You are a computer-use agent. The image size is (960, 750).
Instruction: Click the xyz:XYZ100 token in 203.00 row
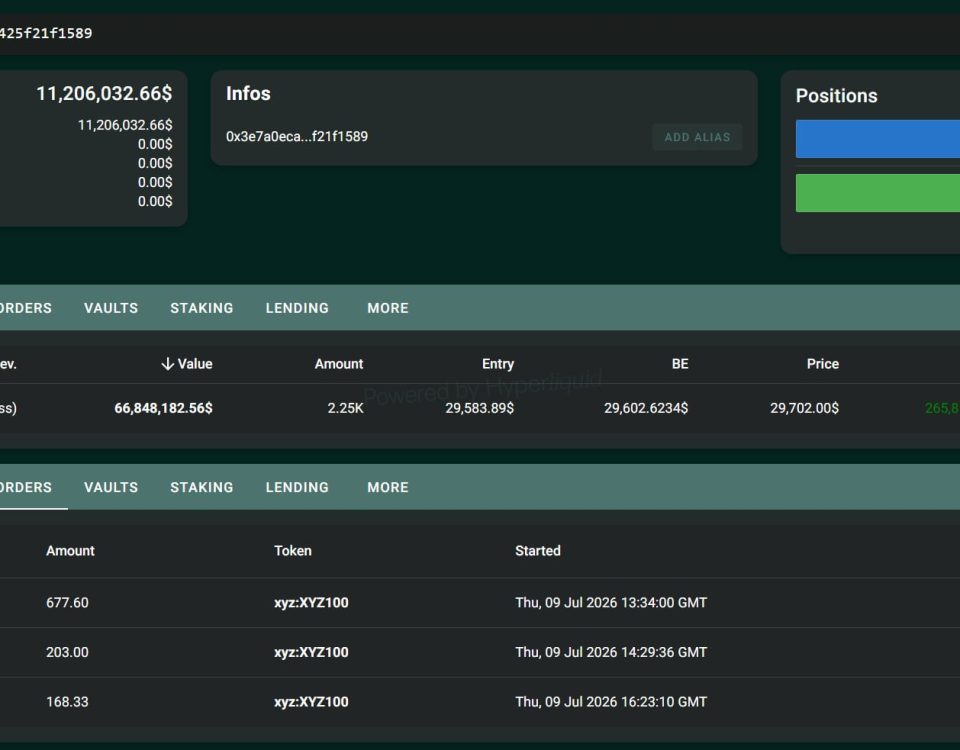tap(311, 652)
